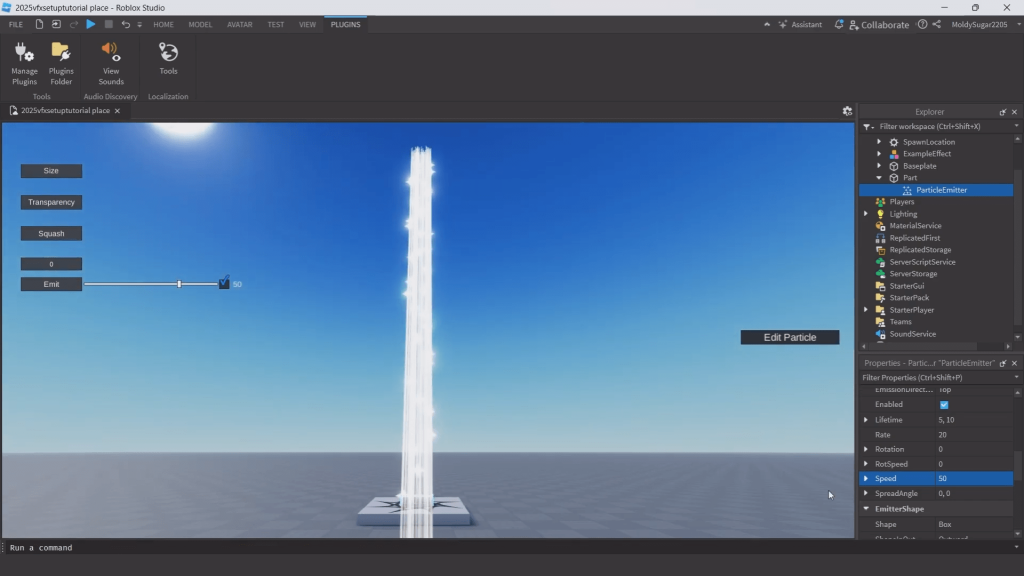The image size is (1024, 576).
Task: Switch to the VIEW tab
Action: tap(307, 24)
